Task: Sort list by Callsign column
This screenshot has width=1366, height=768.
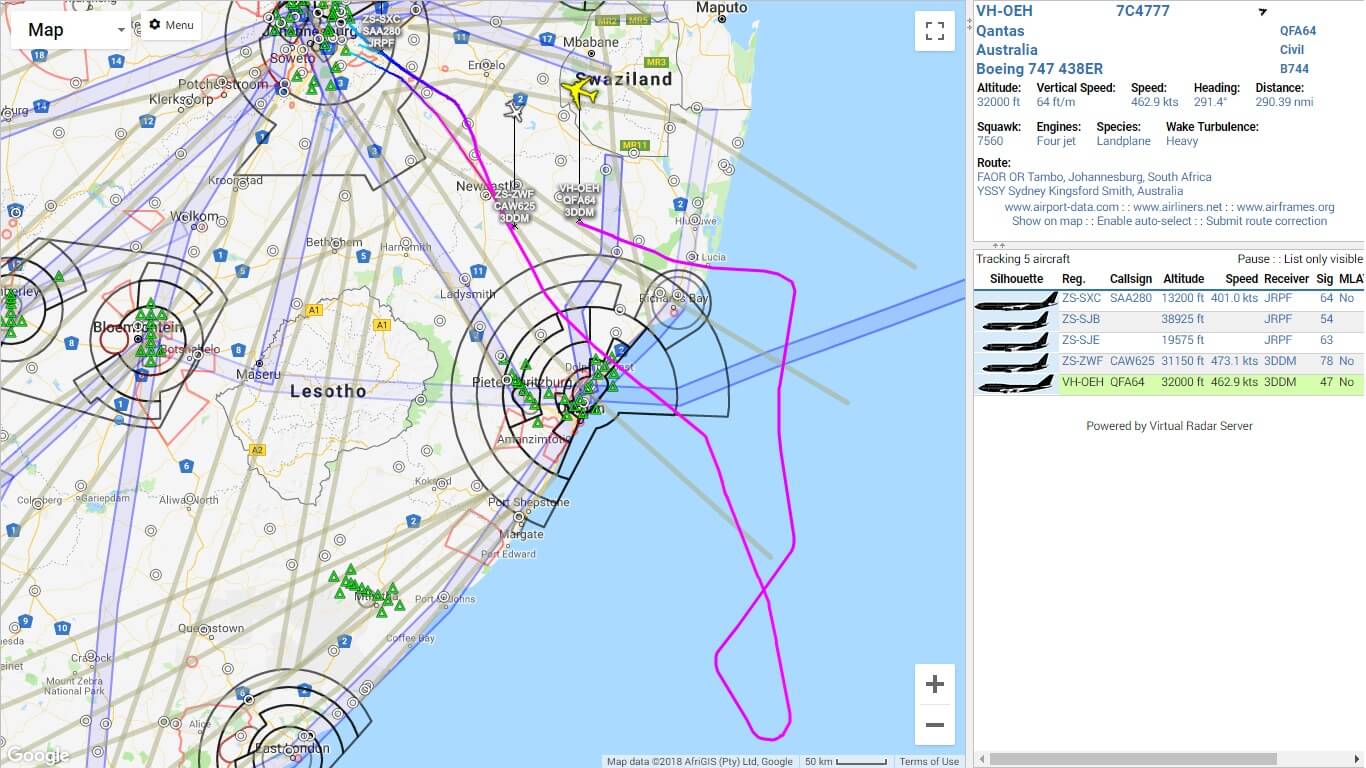Action: 1130,279
